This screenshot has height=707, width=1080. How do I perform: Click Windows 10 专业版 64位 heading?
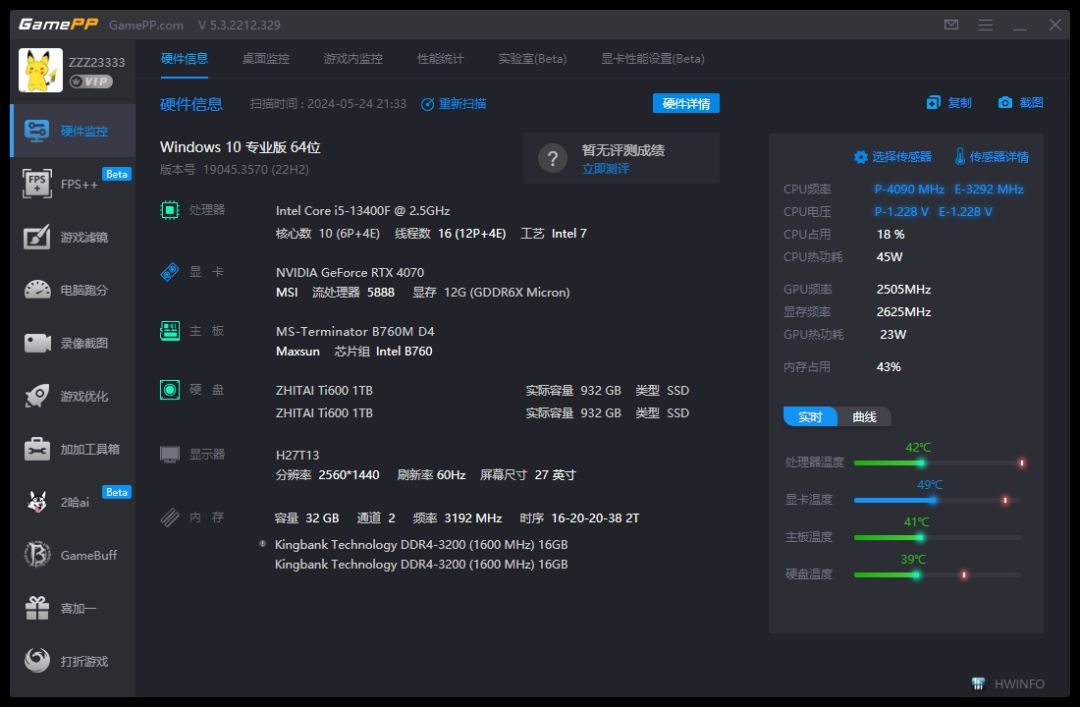(x=240, y=147)
